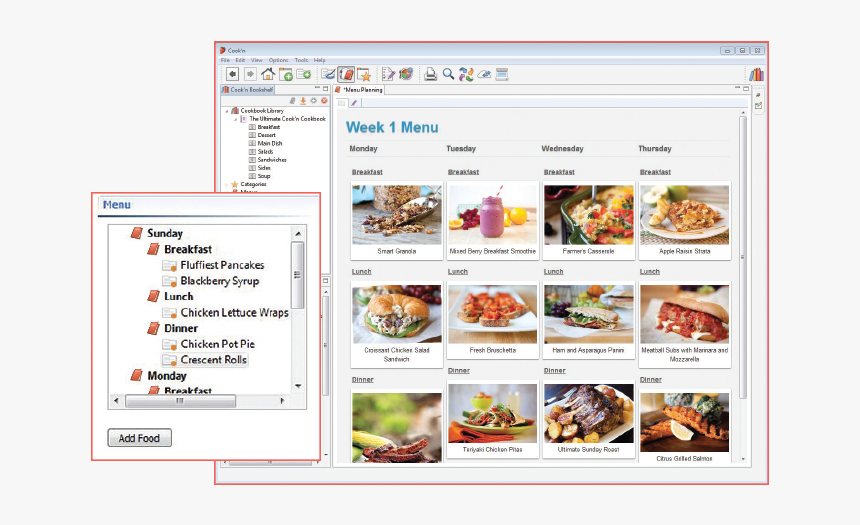This screenshot has height=525, width=860.
Task: Select the Main Dish chapter
Action: [x=270, y=143]
